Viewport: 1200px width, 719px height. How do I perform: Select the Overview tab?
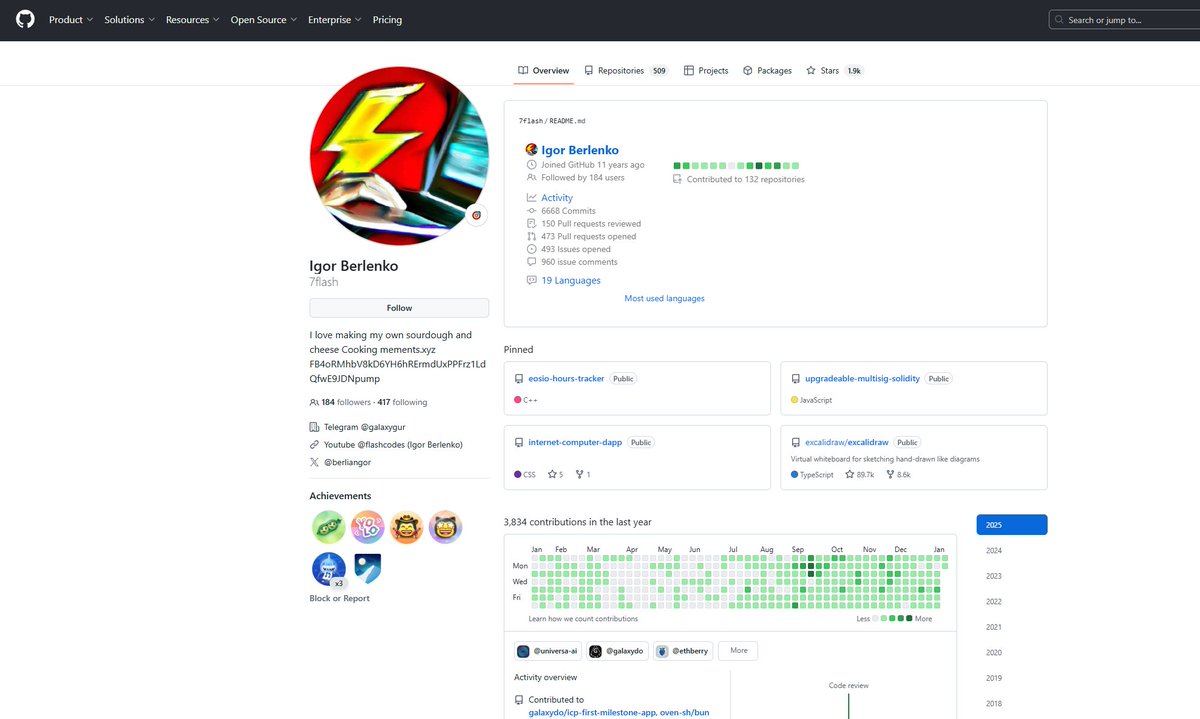pos(544,71)
